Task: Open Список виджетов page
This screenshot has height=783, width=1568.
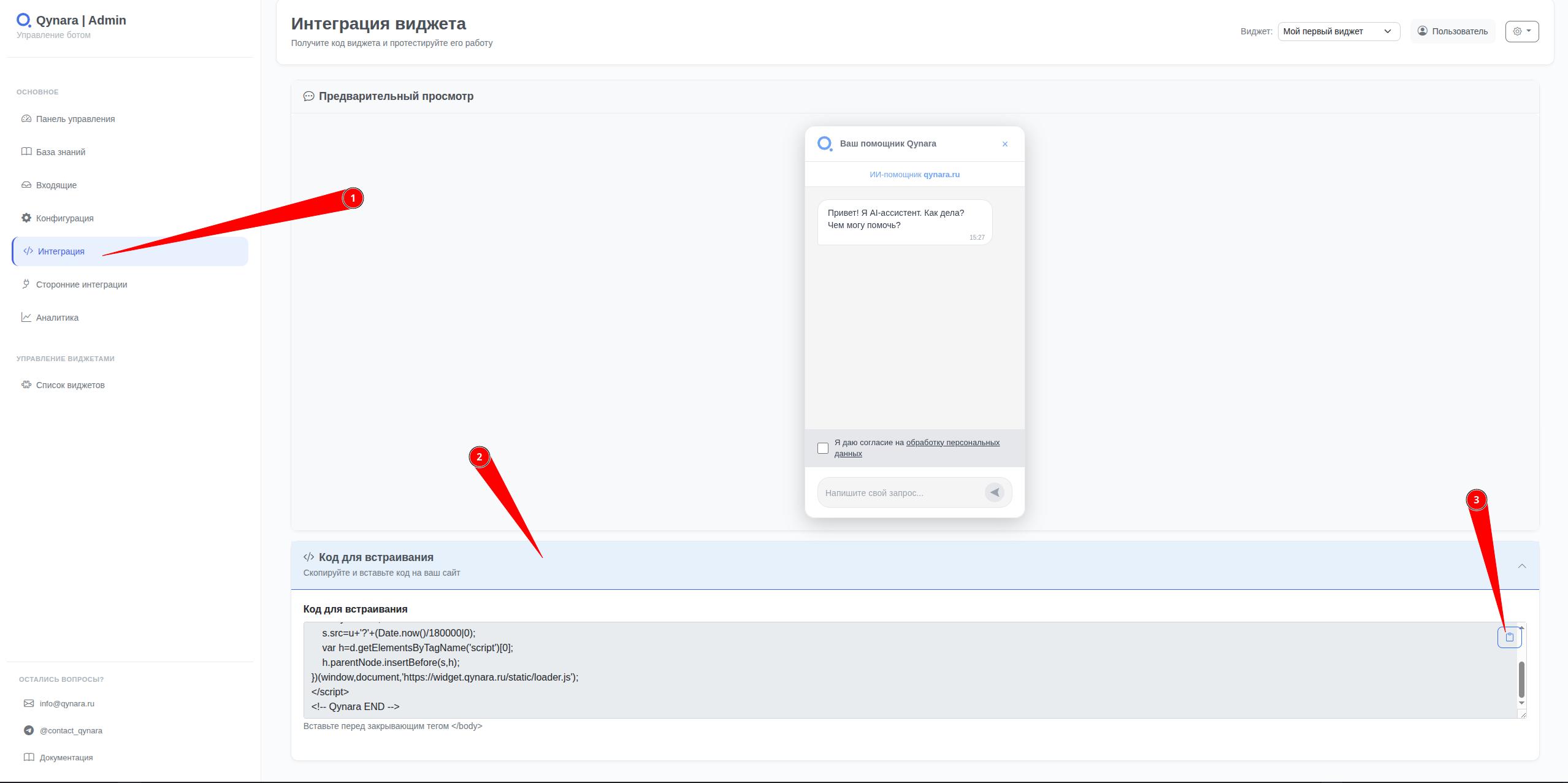Action: click(70, 385)
